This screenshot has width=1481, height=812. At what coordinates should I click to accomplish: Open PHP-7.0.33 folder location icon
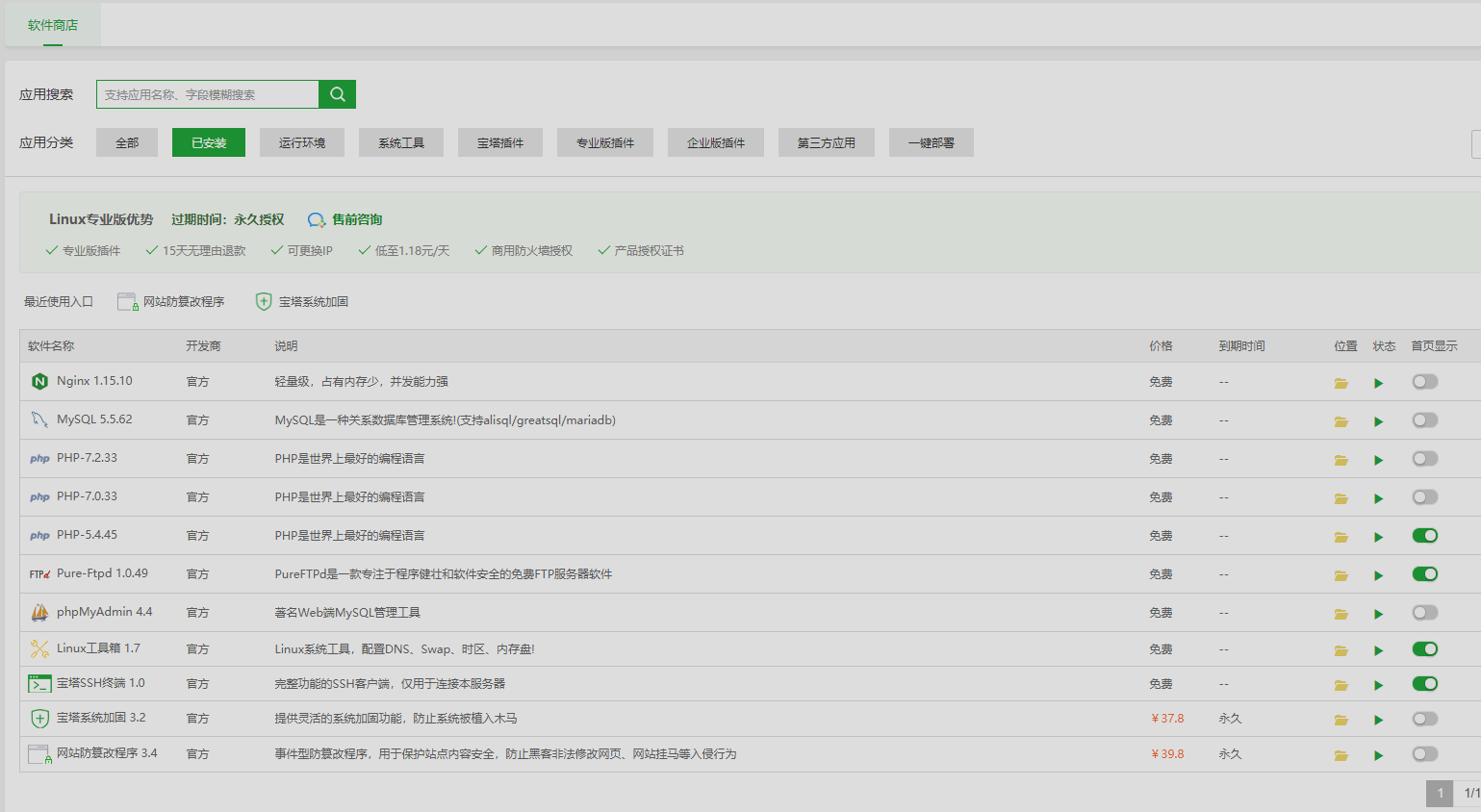pyautogui.click(x=1341, y=498)
